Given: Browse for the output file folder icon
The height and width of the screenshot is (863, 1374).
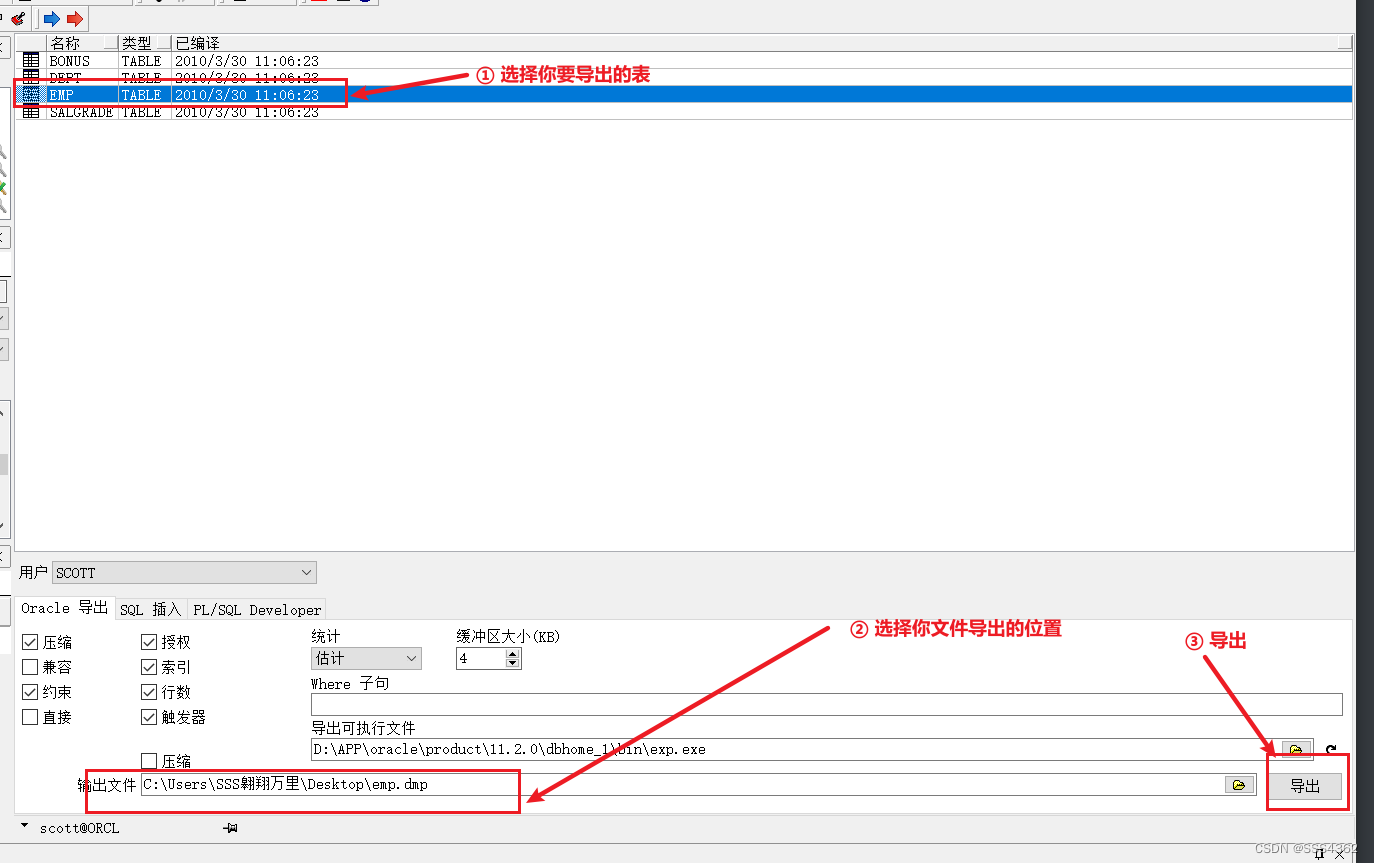Looking at the screenshot, I should pos(1240,785).
